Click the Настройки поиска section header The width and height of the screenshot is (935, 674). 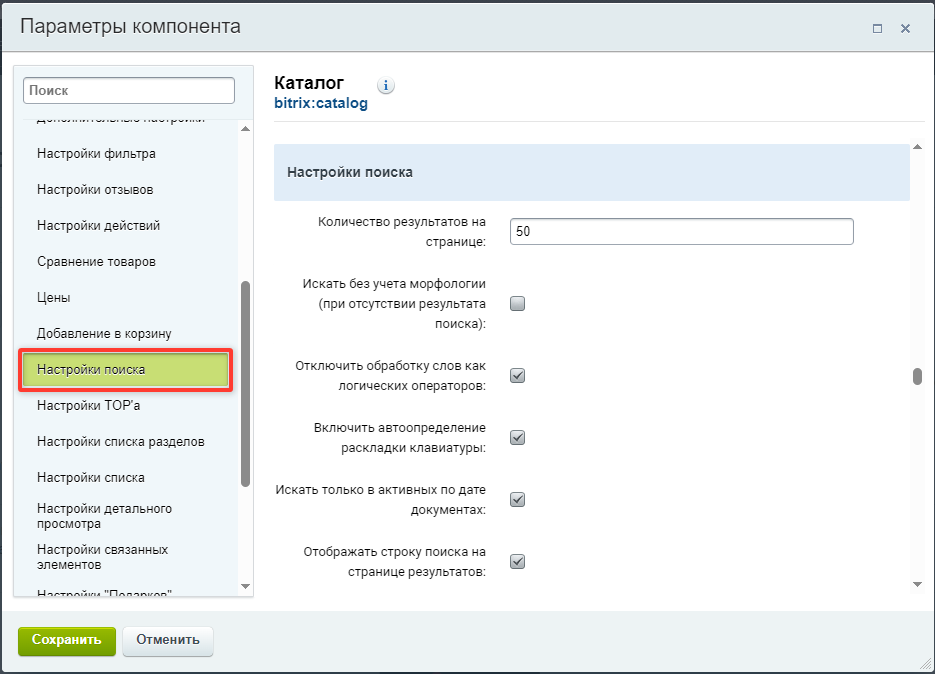pos(592,172)
